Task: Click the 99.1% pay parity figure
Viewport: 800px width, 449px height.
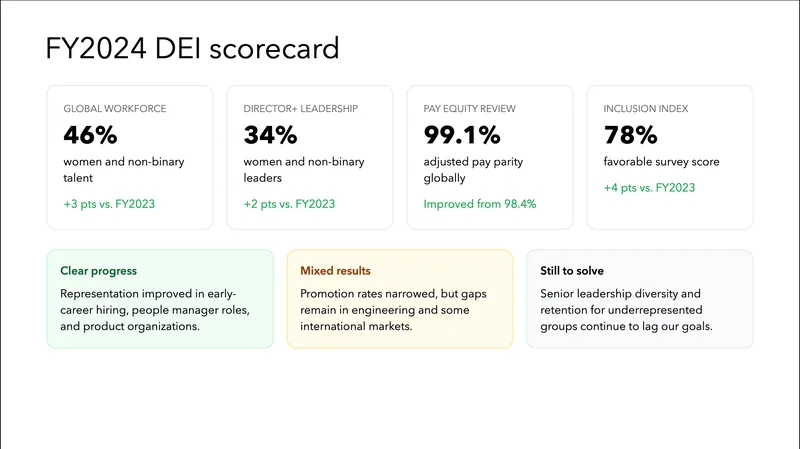Action: point(460,135)
